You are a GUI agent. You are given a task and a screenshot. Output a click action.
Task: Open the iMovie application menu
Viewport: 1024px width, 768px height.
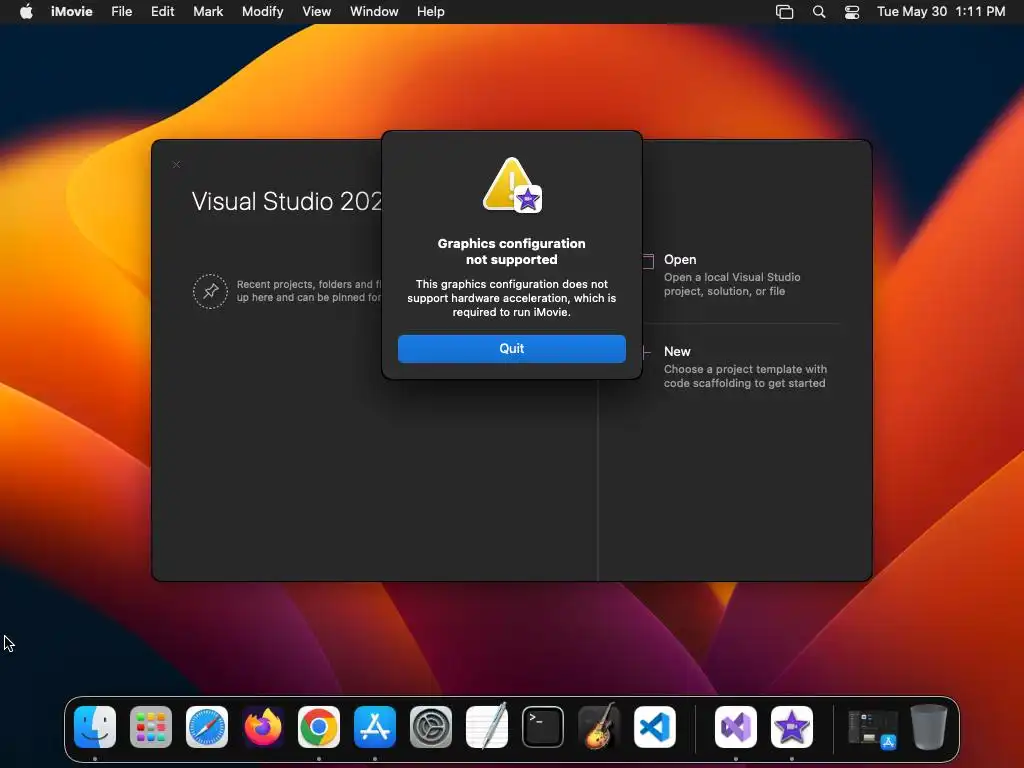point(72,12)
